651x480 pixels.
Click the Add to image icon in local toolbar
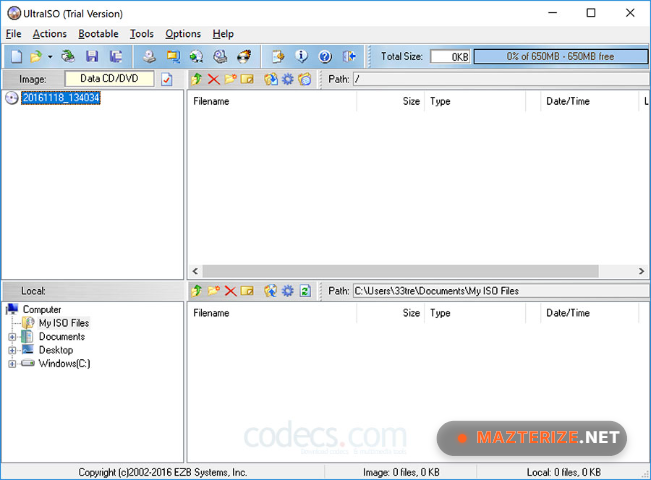271,291
